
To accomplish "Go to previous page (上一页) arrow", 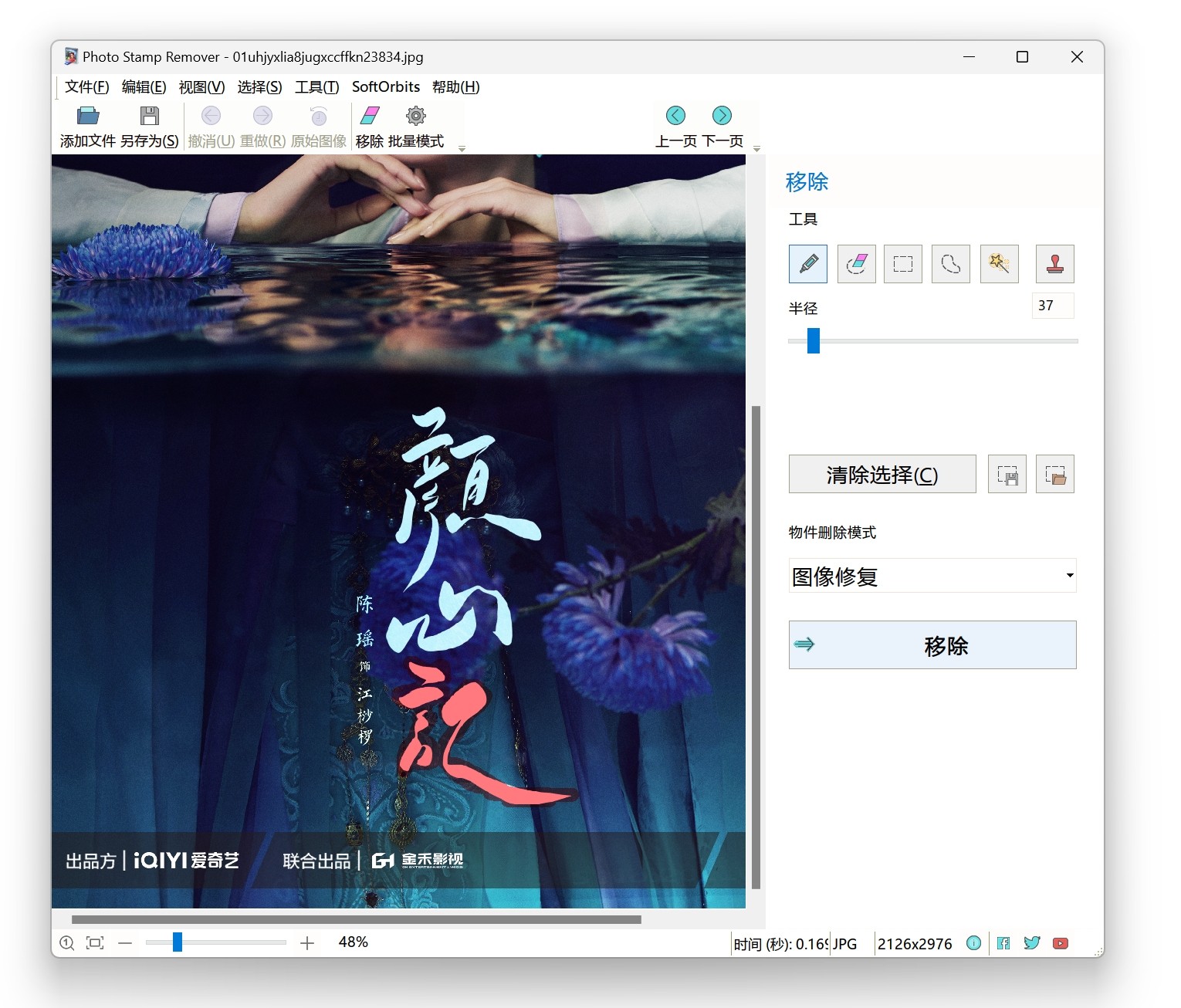I will click(675, 115).
